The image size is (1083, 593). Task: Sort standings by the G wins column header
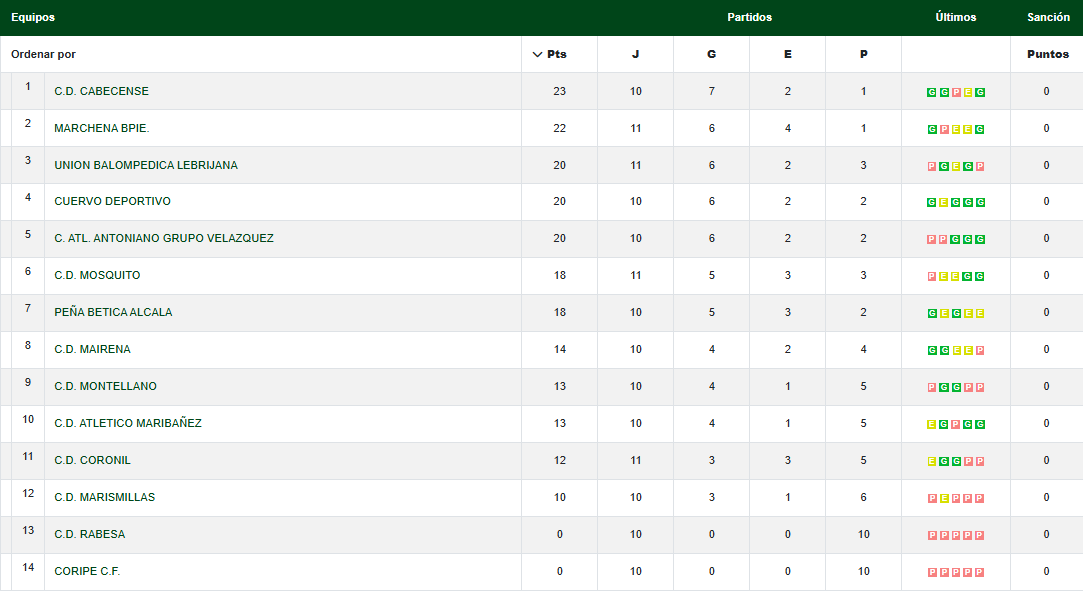click(x=711, y=54)
